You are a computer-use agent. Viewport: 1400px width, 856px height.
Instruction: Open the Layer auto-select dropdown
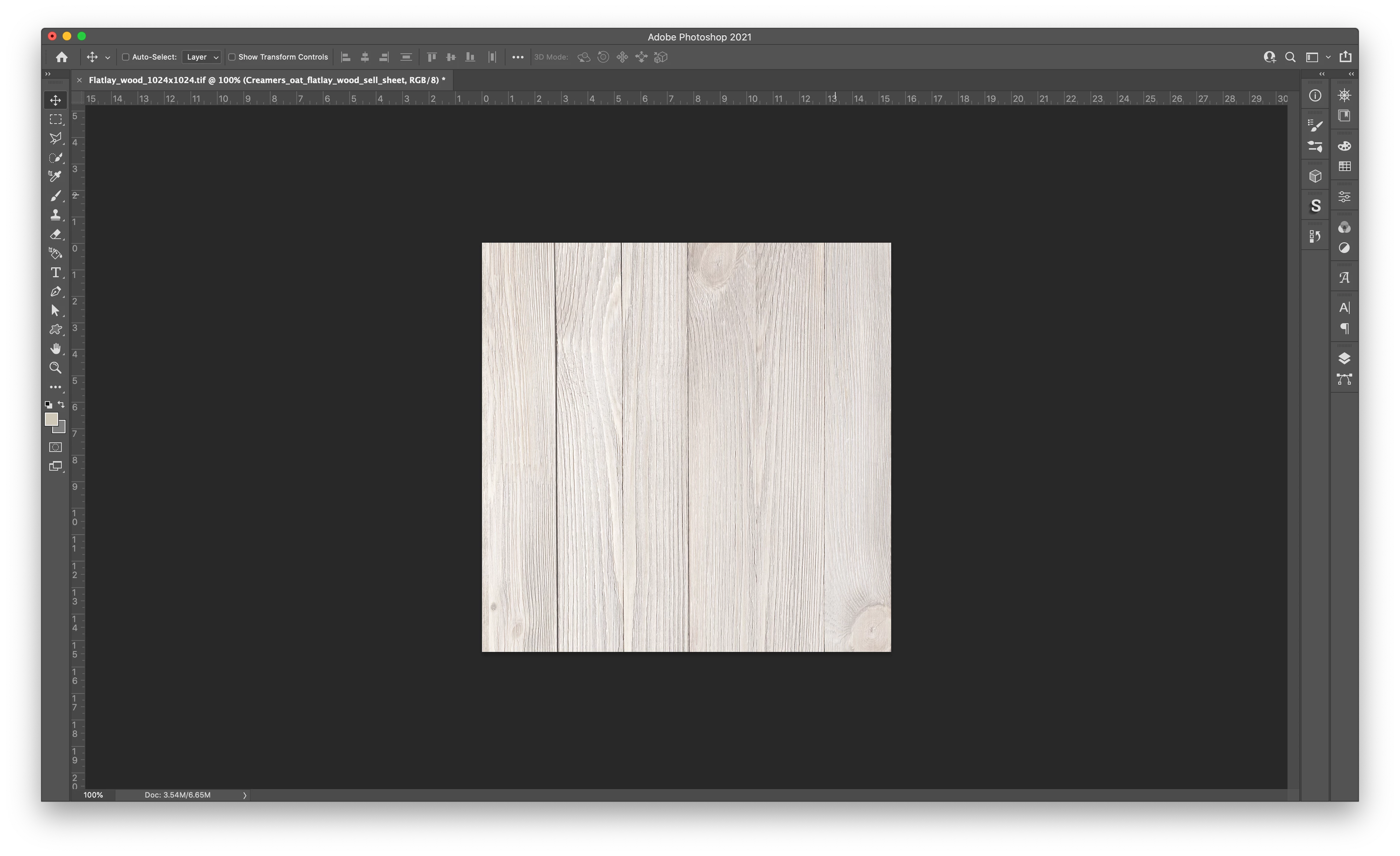click(202, 57)
